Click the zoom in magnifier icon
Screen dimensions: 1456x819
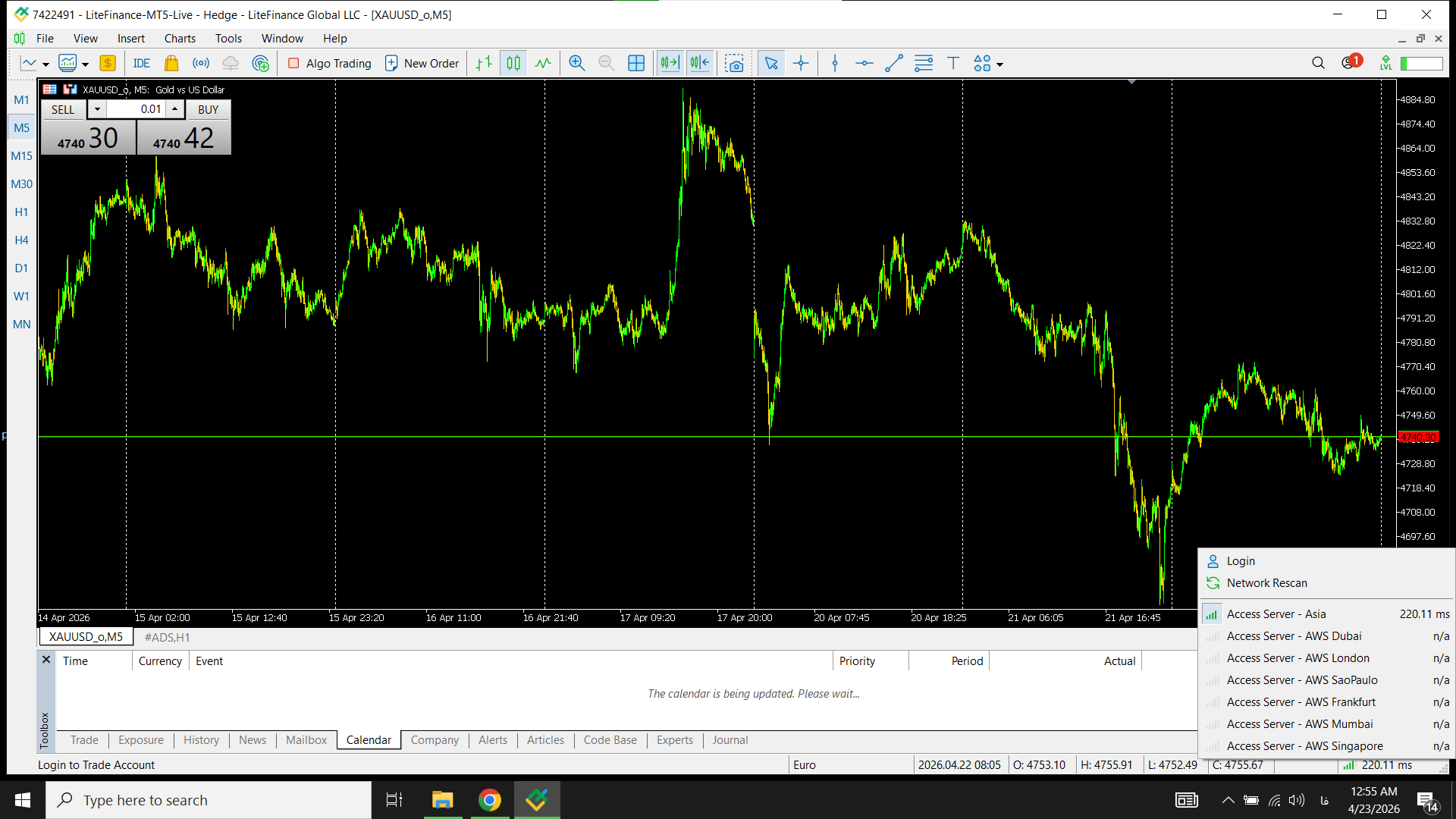tap(576, 64)
